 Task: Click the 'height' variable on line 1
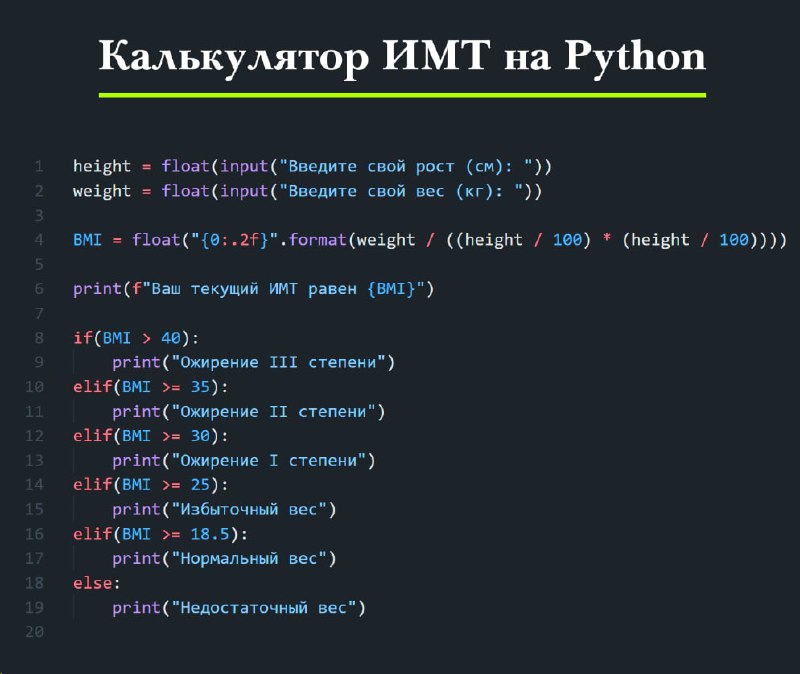pyautogui.click(x=102, y=166)
